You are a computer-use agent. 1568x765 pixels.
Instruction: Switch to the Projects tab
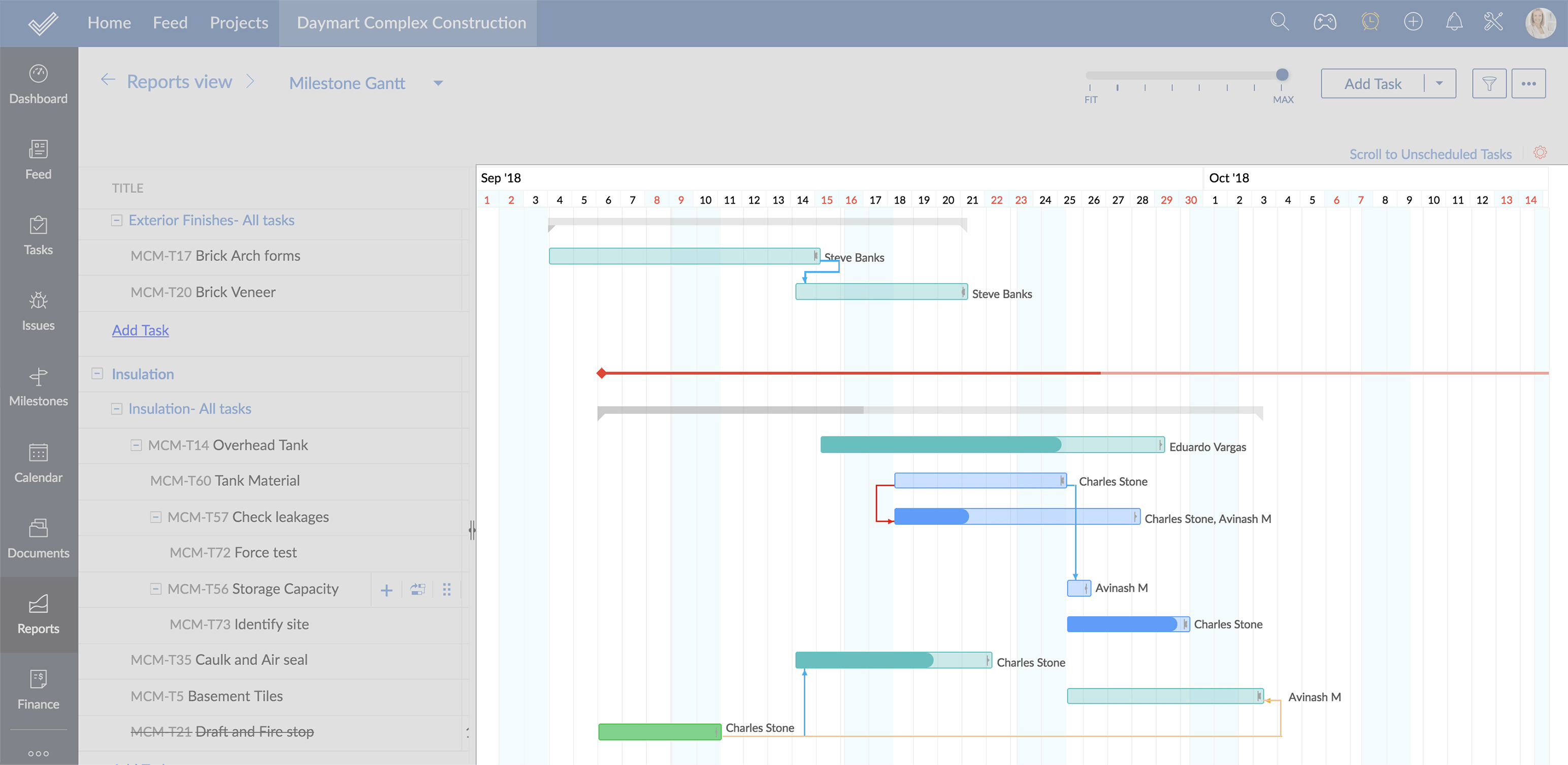239,22
